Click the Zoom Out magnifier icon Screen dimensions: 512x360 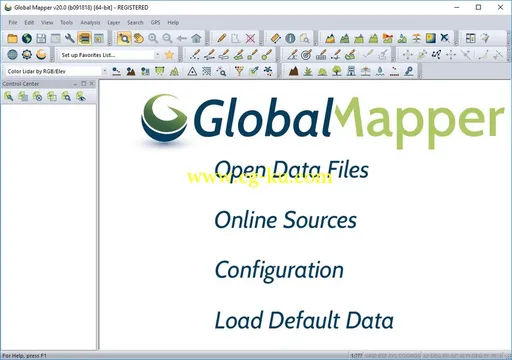pos(167,38)
